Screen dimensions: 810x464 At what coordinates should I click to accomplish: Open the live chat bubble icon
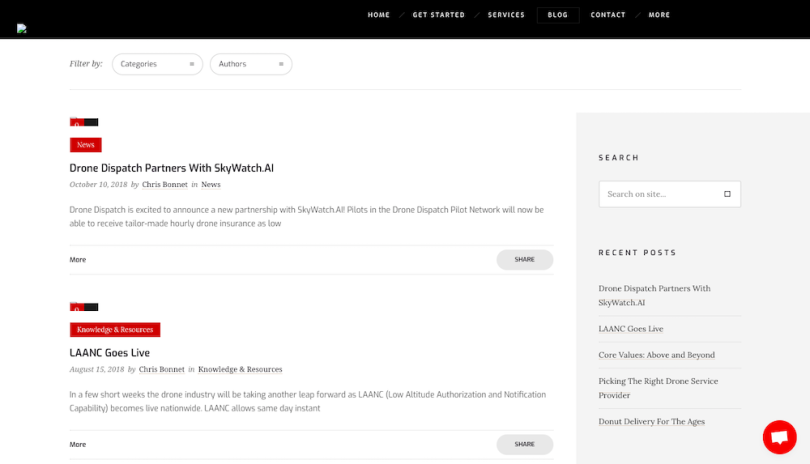(x=780, y=437)
